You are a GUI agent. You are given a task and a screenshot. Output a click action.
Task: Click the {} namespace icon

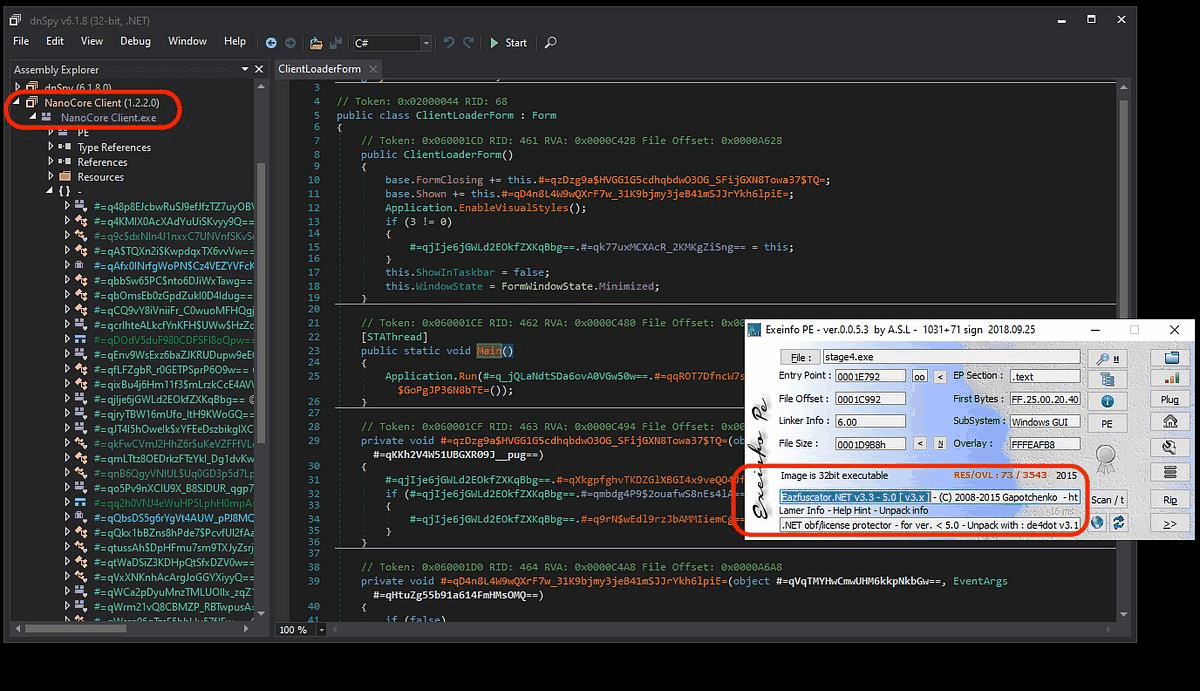(x=65, y=191)
